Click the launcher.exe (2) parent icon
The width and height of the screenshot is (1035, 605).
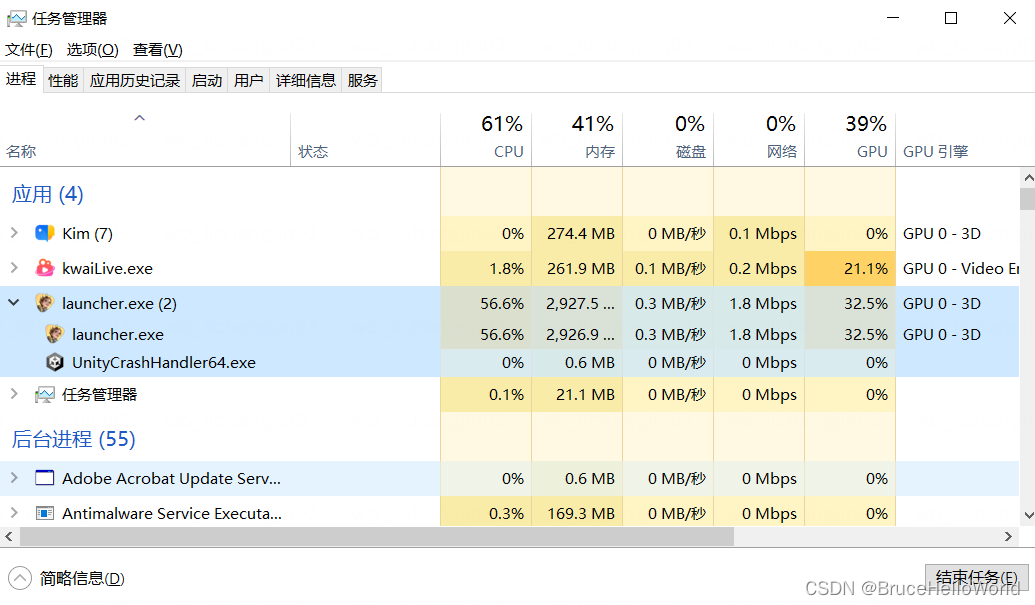[45, 303]
